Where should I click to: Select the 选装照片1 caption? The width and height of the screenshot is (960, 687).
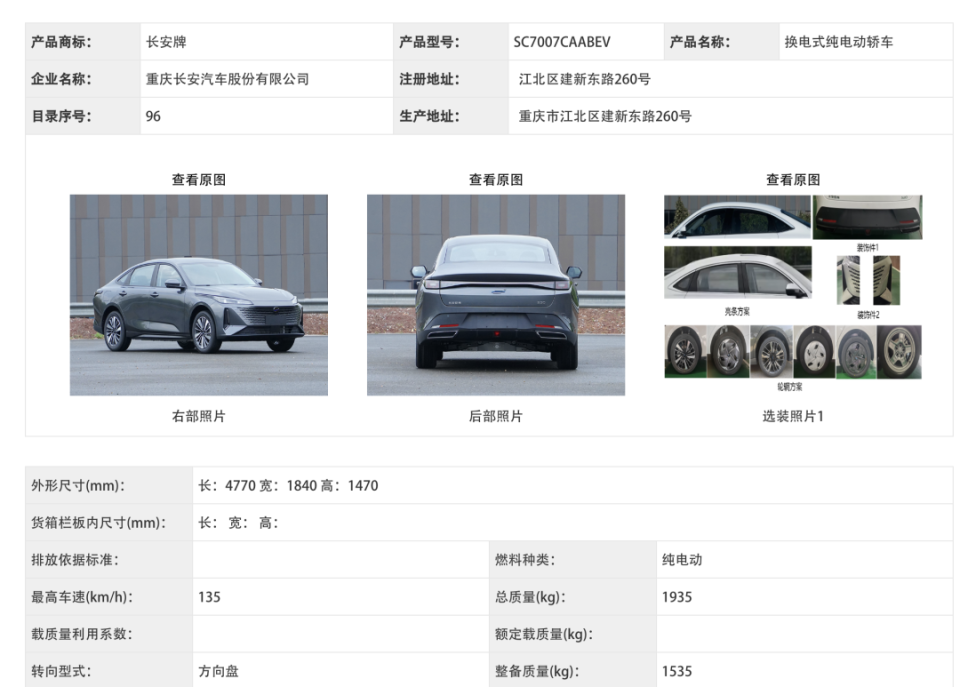pos(793,416)
